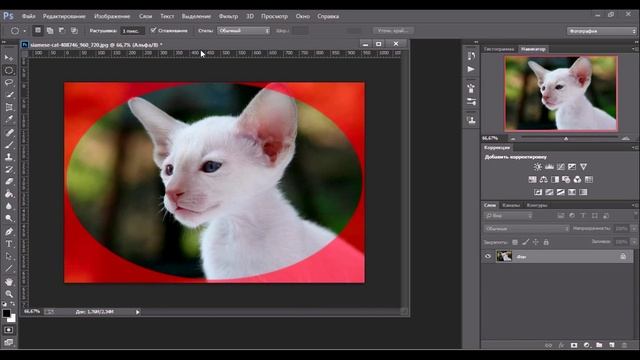
Task: Add a Levels adjustment
Action: [549, 167]
